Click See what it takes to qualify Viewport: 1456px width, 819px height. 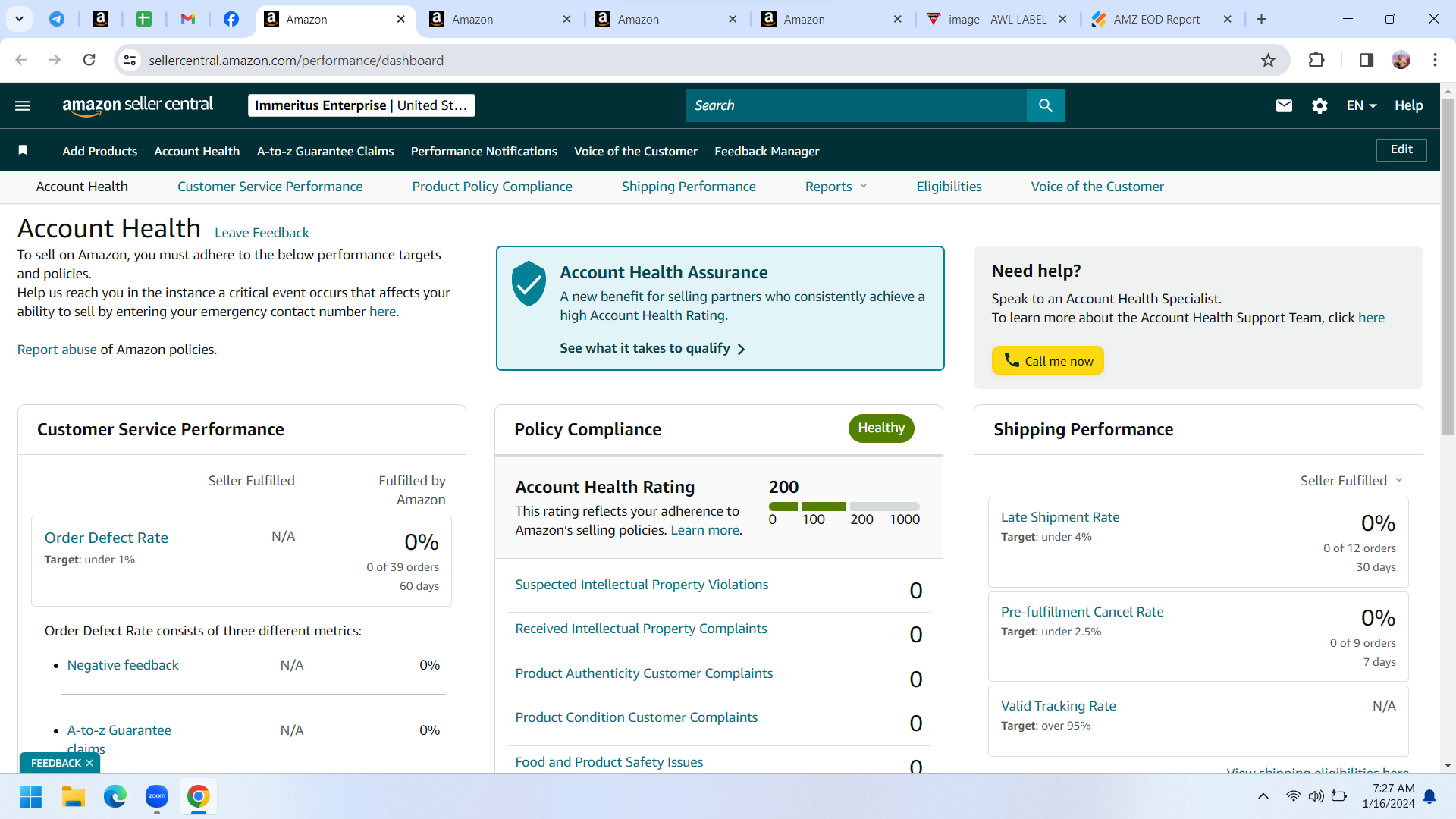point(652,348)
